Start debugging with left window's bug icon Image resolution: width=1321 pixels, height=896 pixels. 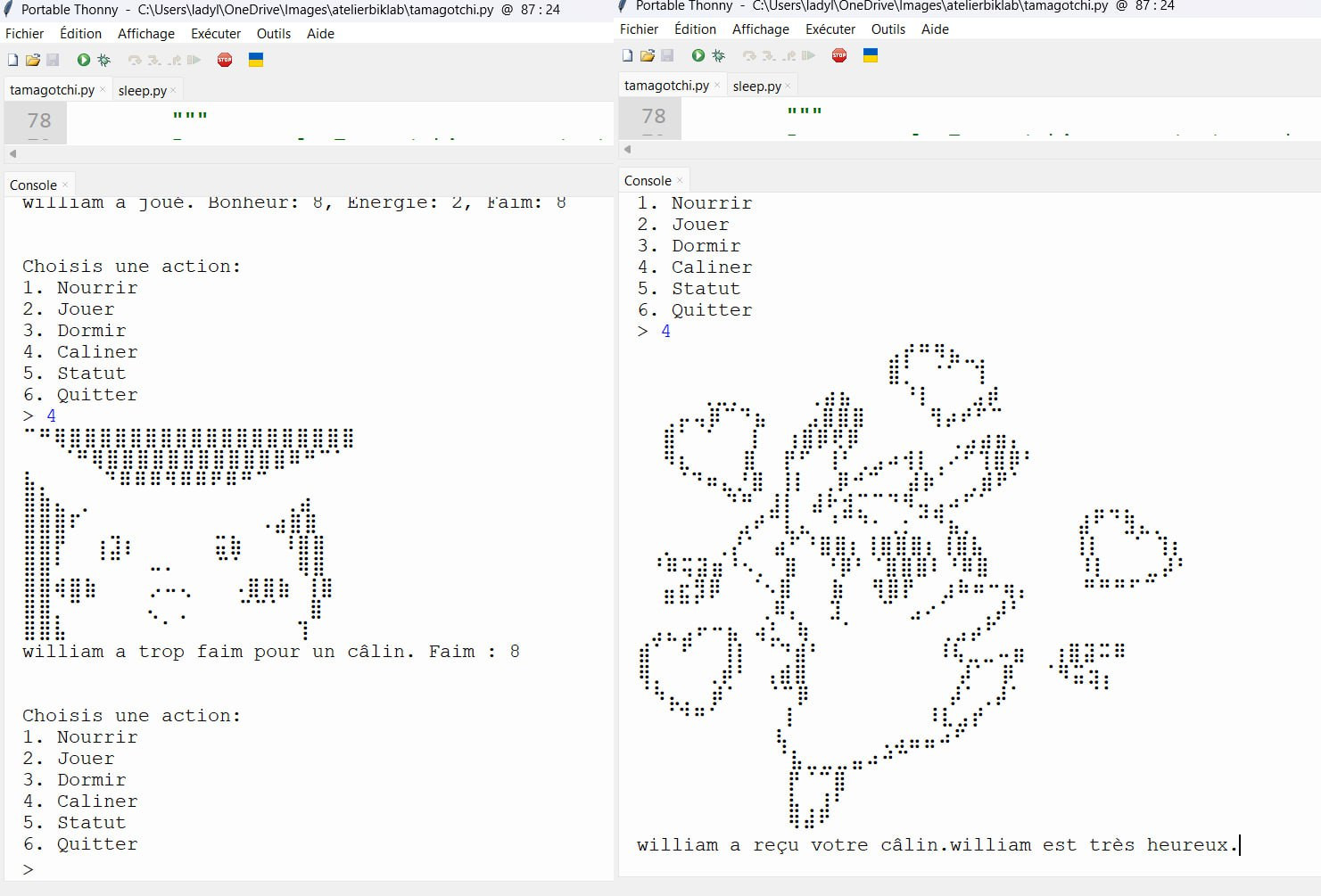[x=104, y=60]
